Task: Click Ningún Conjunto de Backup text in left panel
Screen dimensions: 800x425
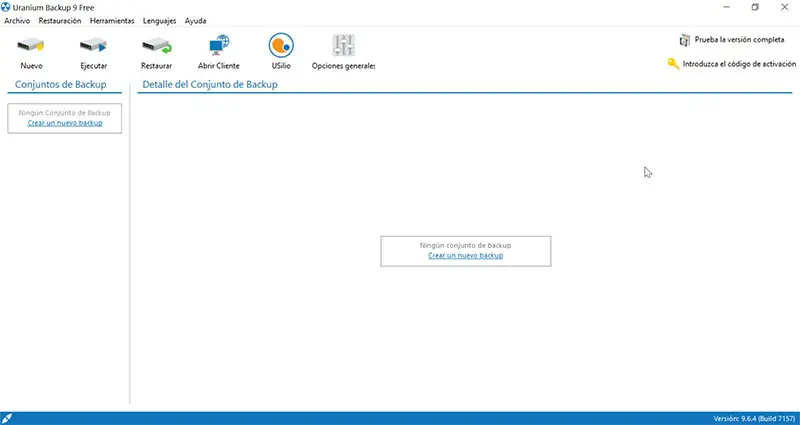Action: click(x=64, y=113)
